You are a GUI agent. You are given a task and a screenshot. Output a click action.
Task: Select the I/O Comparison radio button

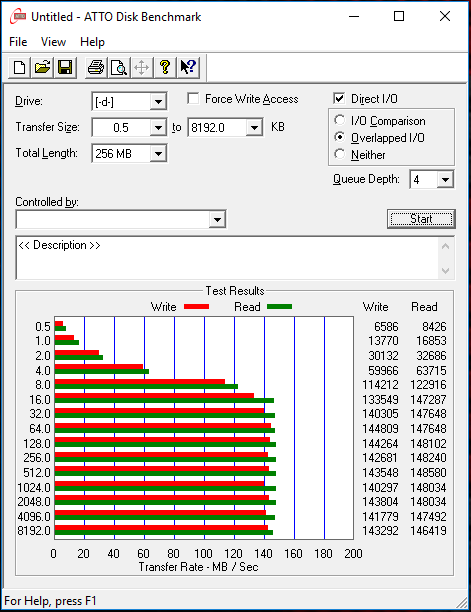click(339, 120)
